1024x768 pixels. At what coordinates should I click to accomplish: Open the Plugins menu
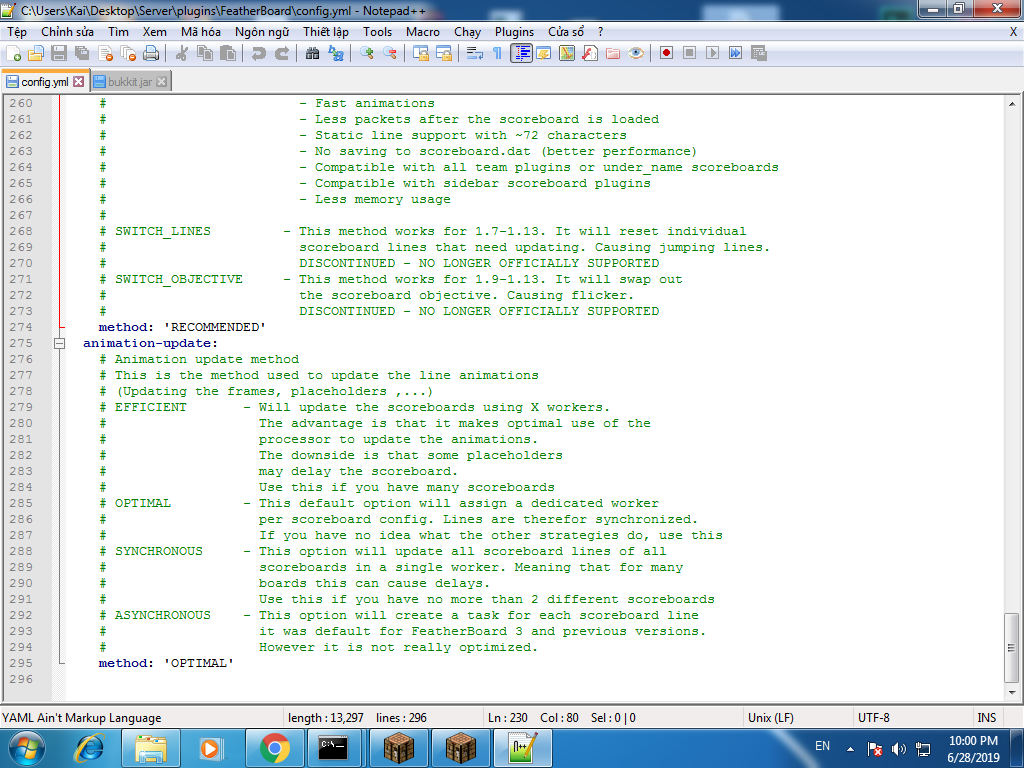pyautogui.click(x=514, y=32)
